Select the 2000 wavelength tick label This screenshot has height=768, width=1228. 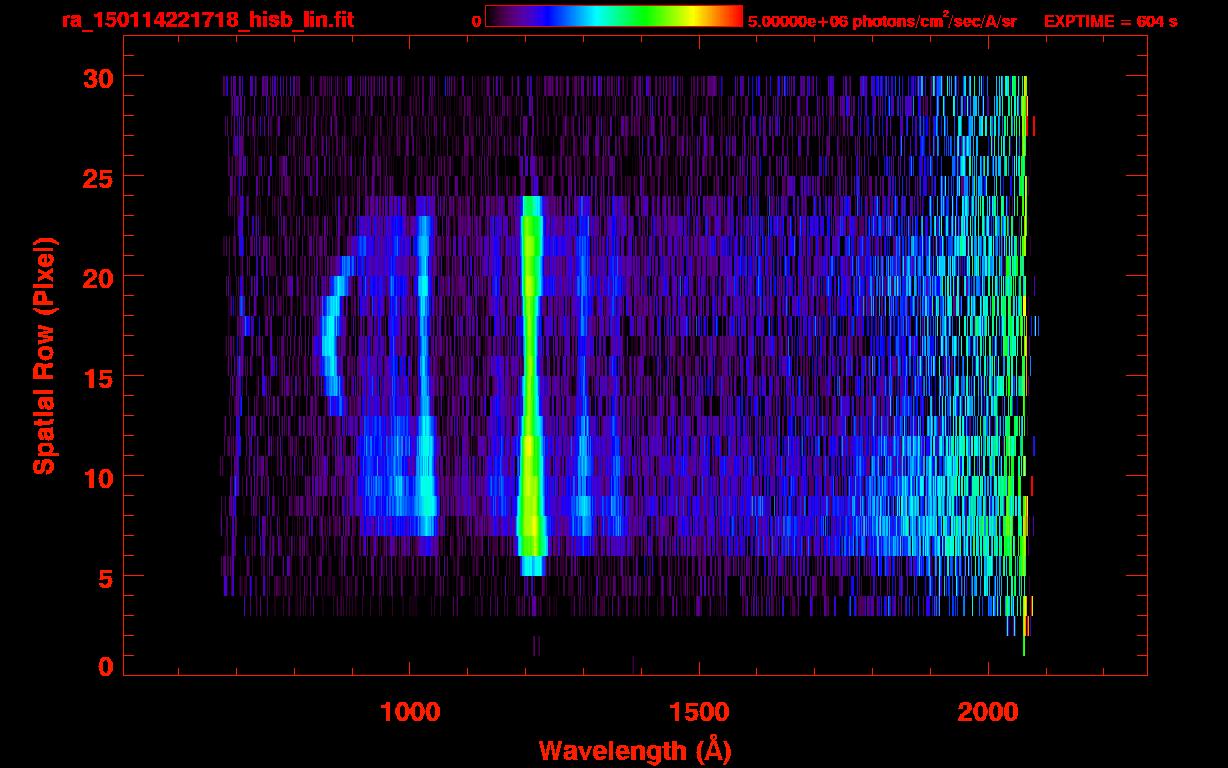pyautogui.click(x=988, y=712)
